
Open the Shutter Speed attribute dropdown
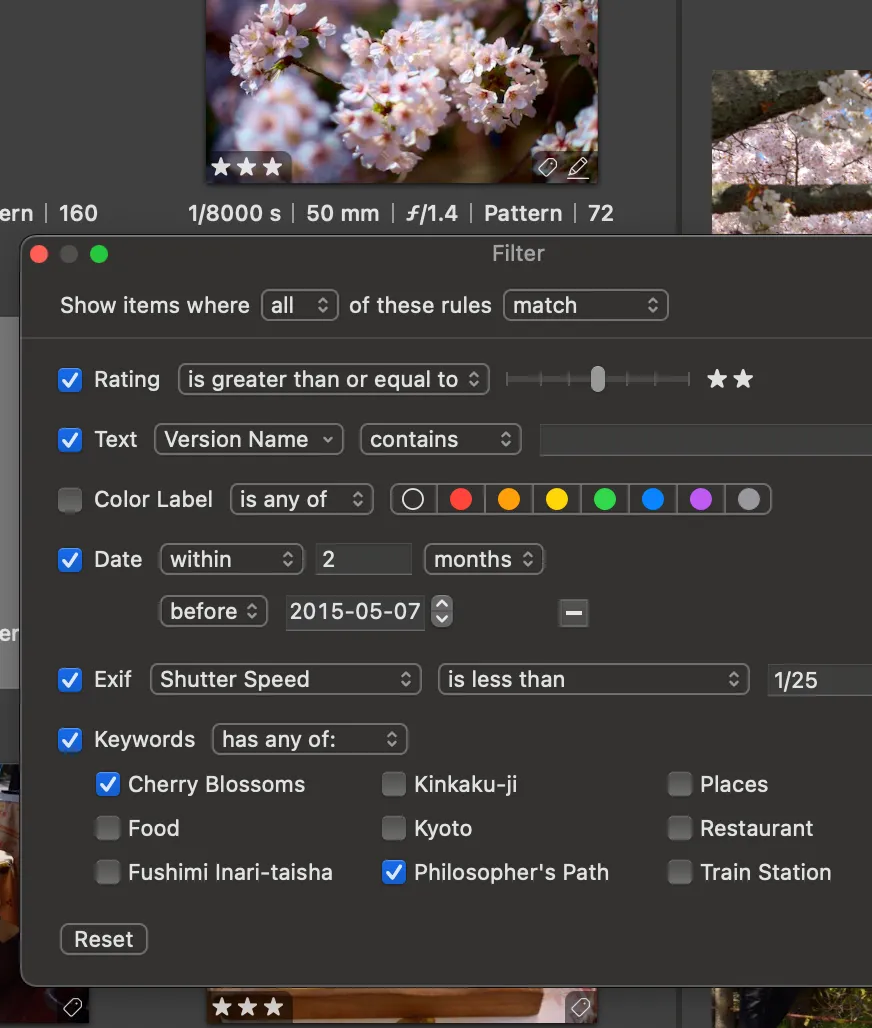point(285,679)
